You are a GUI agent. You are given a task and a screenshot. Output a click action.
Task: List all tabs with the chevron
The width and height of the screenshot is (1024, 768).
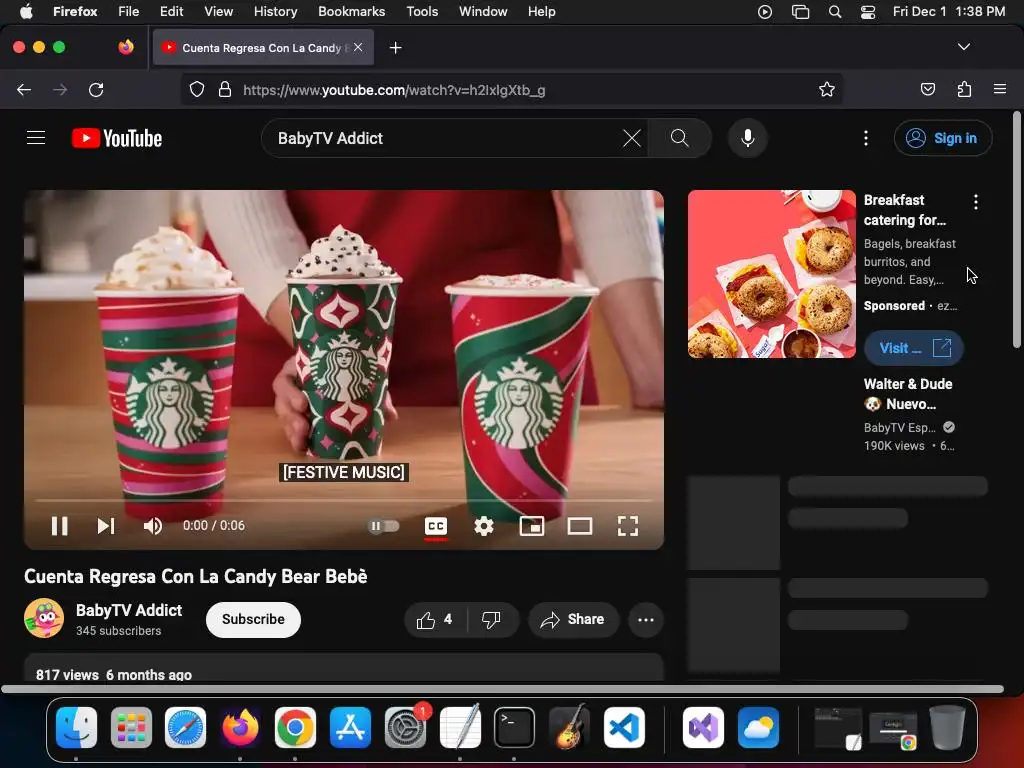963,47
